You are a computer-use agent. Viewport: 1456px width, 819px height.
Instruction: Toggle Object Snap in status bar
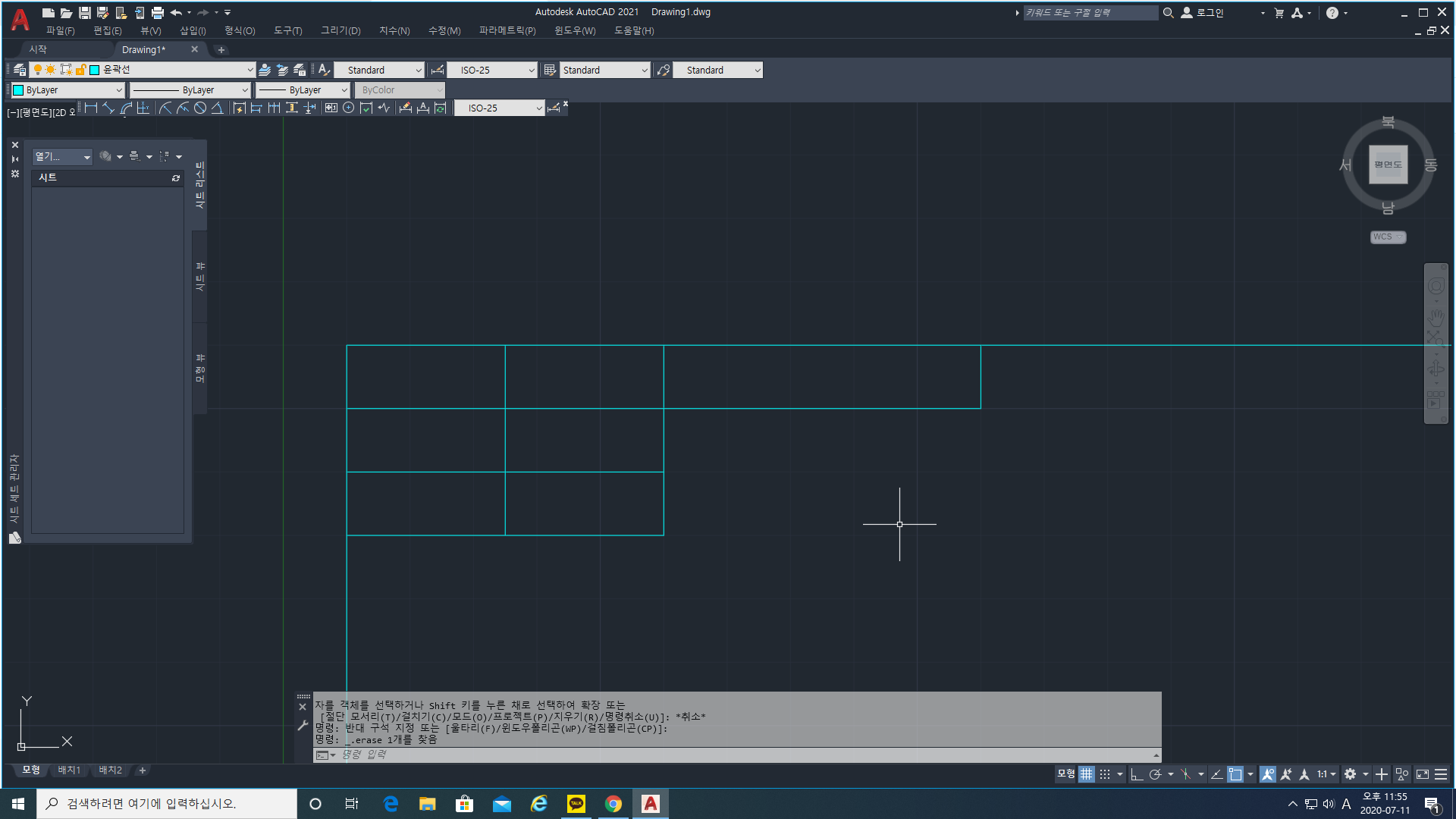[1235, 774]
